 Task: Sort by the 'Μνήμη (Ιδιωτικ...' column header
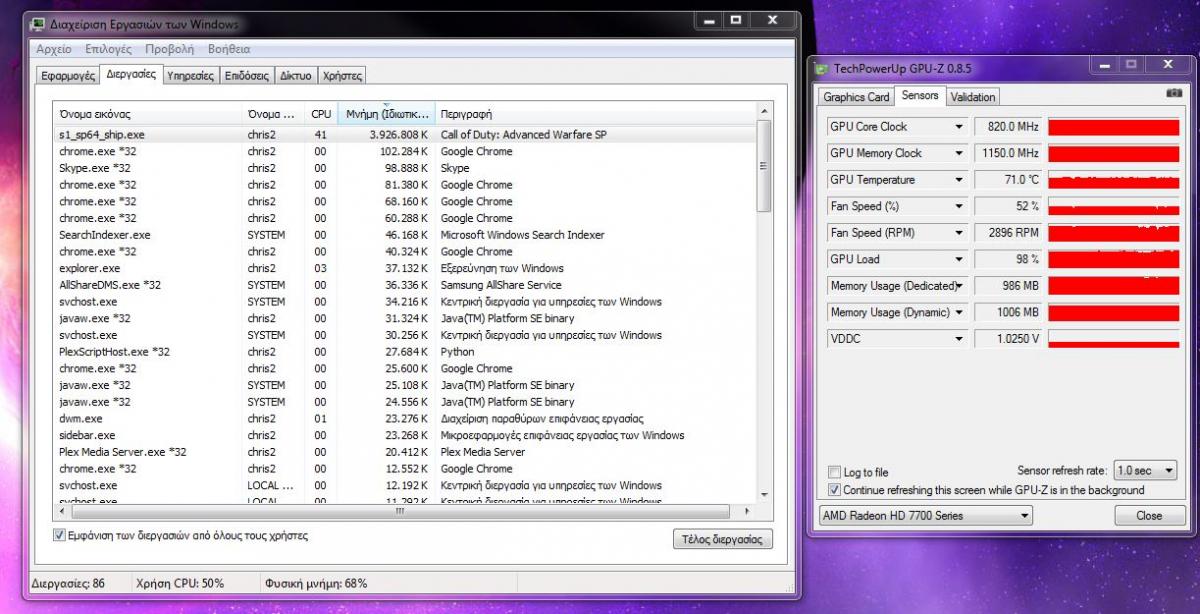[387, 114]
